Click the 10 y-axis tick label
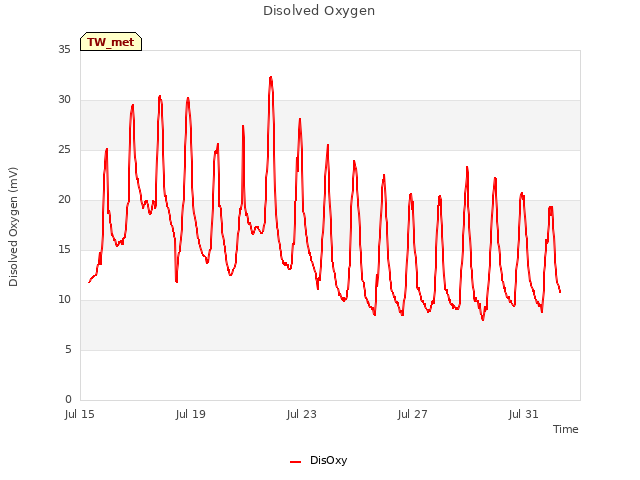 coord(64,300)
